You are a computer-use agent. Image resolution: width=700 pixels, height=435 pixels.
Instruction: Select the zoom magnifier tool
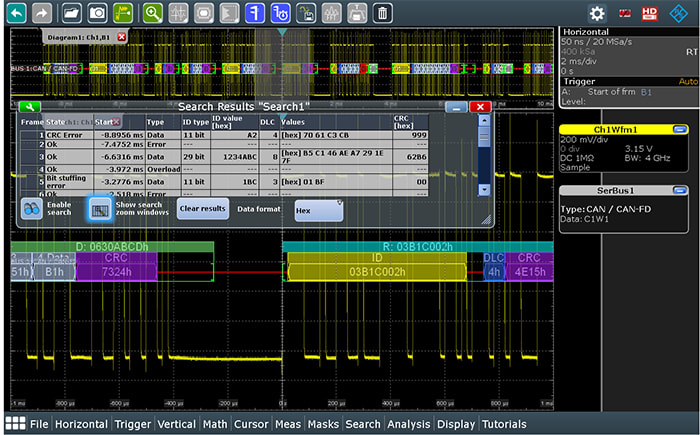tap(152, 13)
